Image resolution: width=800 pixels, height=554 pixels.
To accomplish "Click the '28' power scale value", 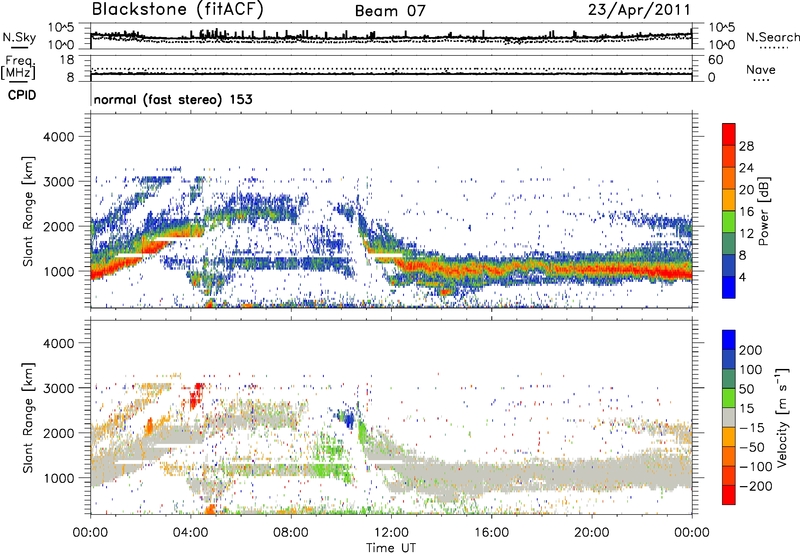I will [746, 146].
